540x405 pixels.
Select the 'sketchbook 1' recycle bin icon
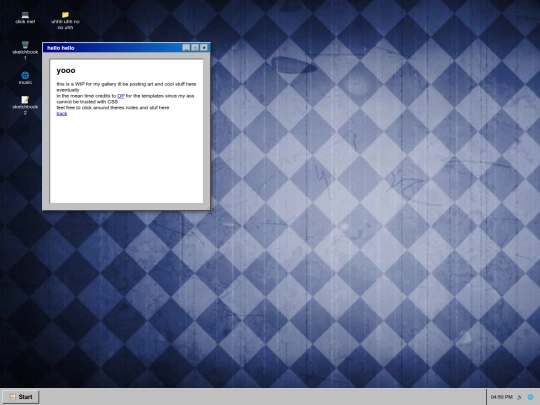pos(25,50)
